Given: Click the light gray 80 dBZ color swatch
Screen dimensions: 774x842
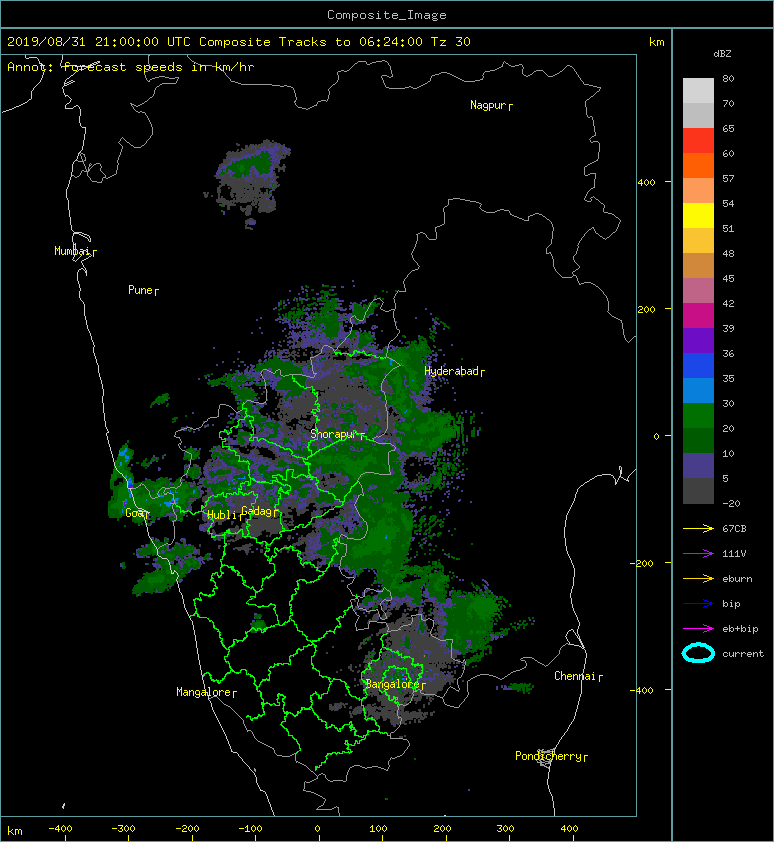Looking at the screenshot, I should coord(698,90).
